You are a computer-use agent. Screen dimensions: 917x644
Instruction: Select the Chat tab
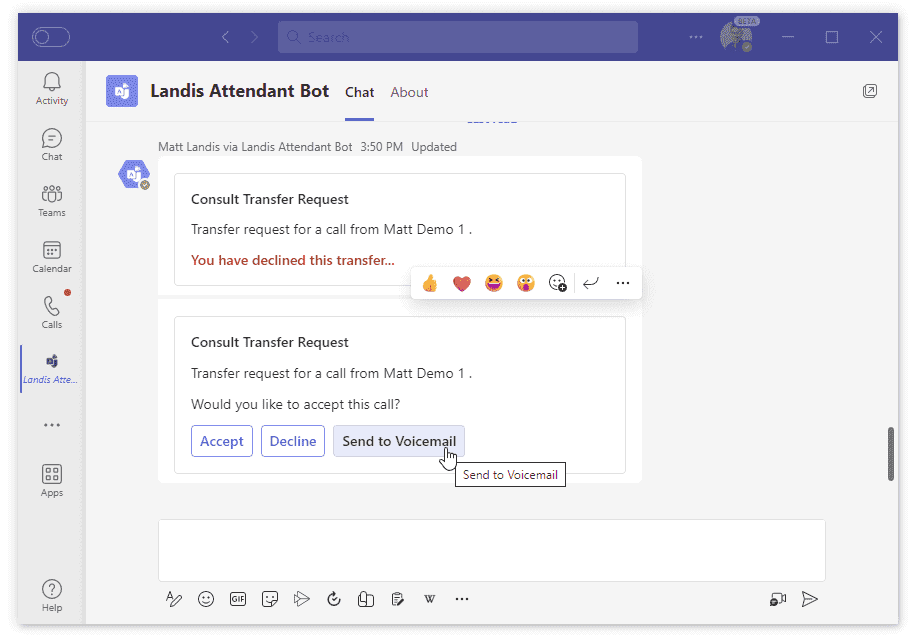point(359,92)
